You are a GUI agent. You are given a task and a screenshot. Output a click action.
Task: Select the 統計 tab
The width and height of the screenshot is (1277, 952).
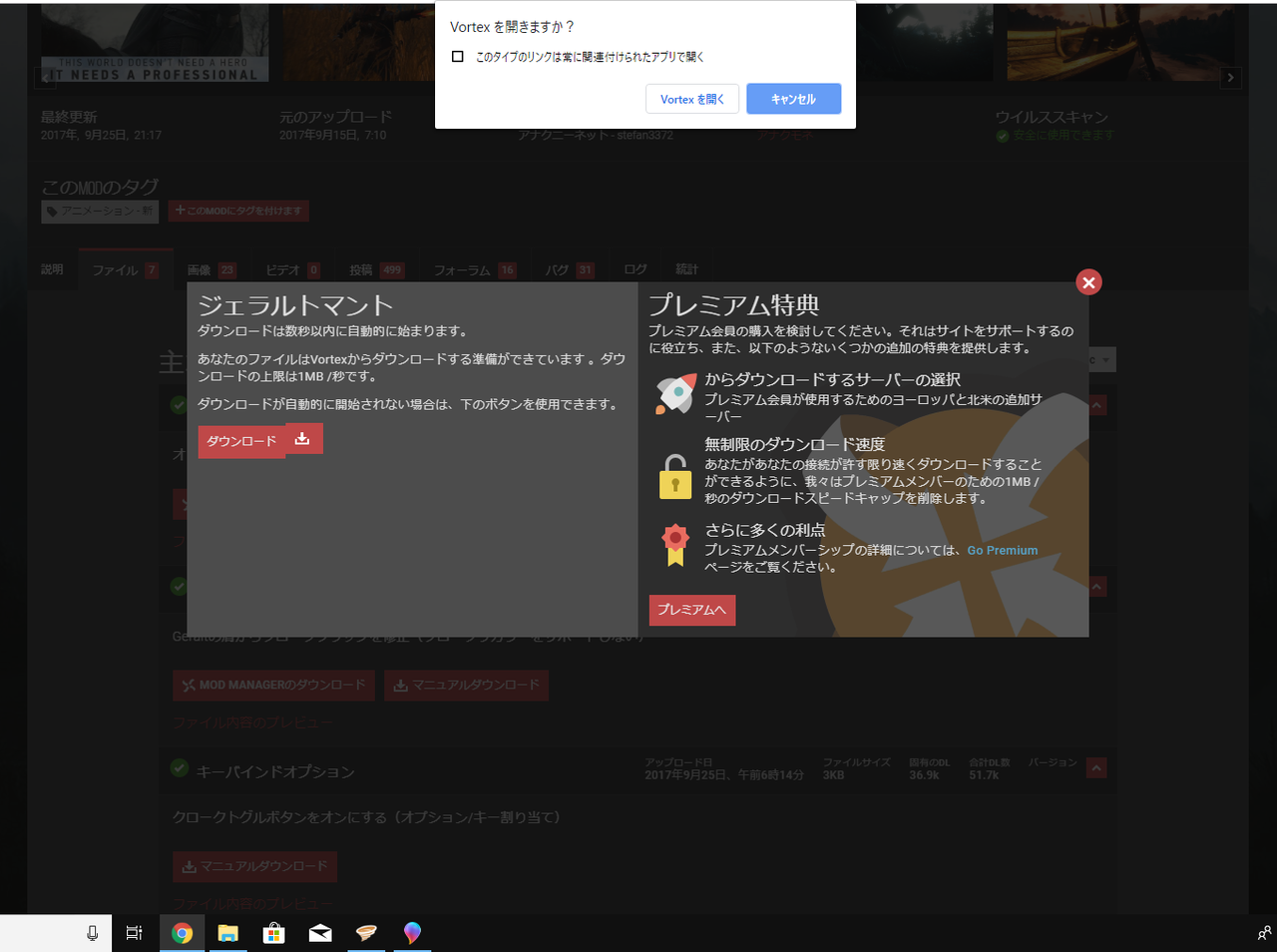coord(686,269)
